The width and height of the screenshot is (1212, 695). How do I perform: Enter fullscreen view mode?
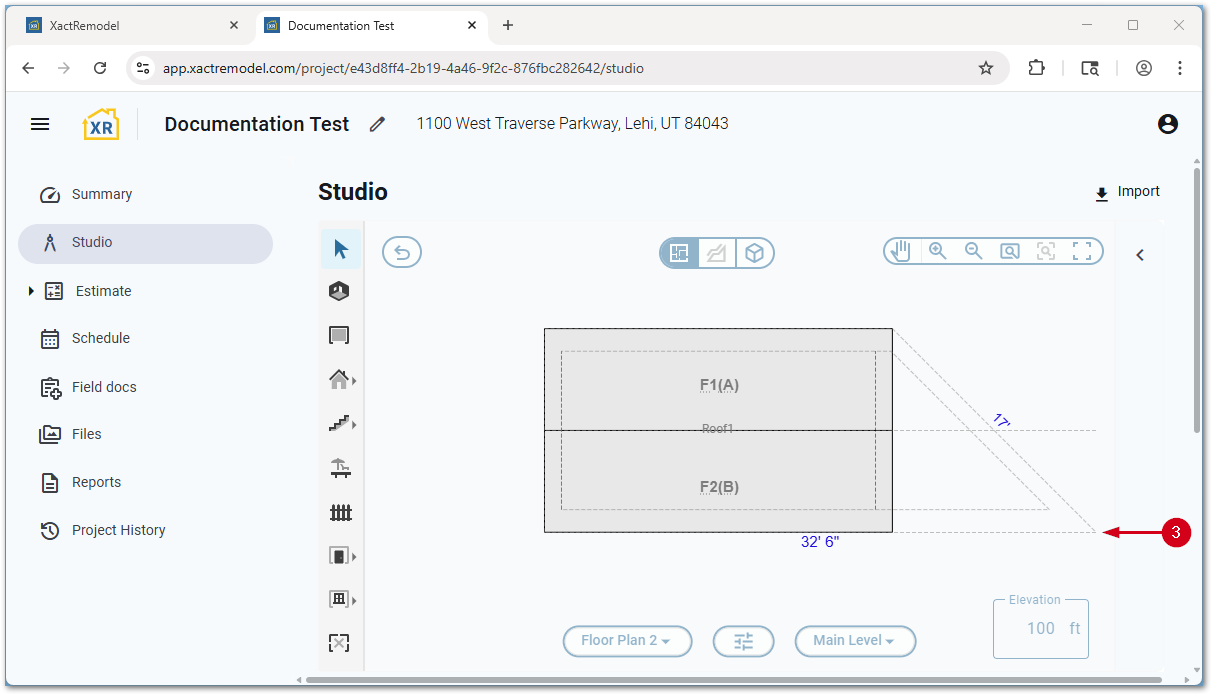1082,251
